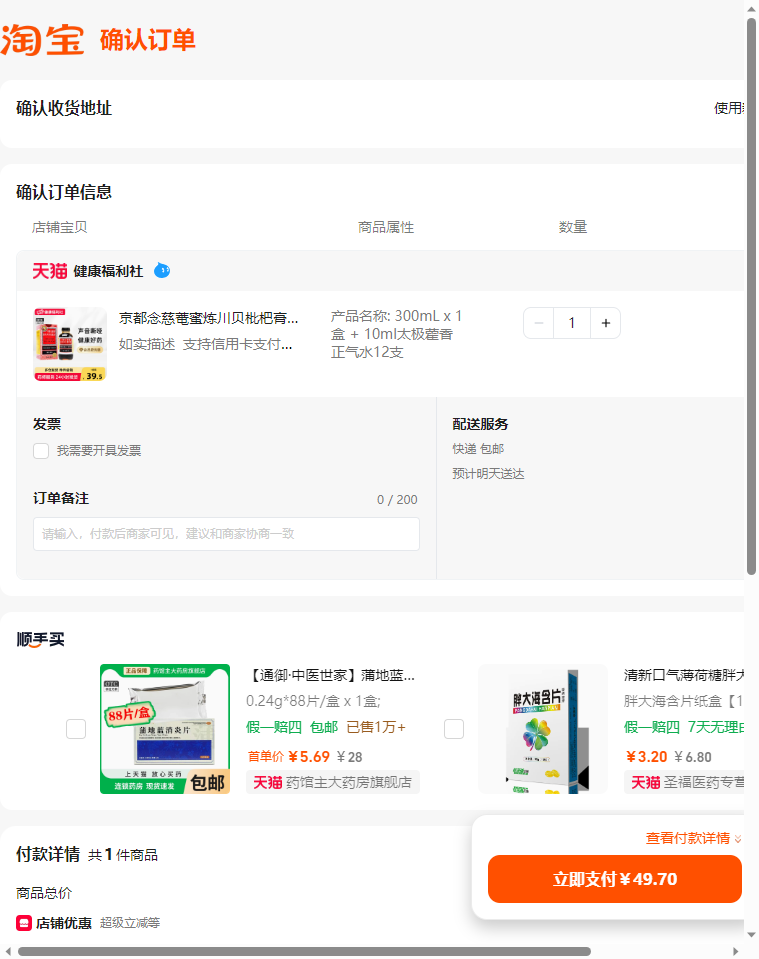759x959 pixels.
Task: Click 预计明天送达 delivery estimate
Action: (488, 474)
